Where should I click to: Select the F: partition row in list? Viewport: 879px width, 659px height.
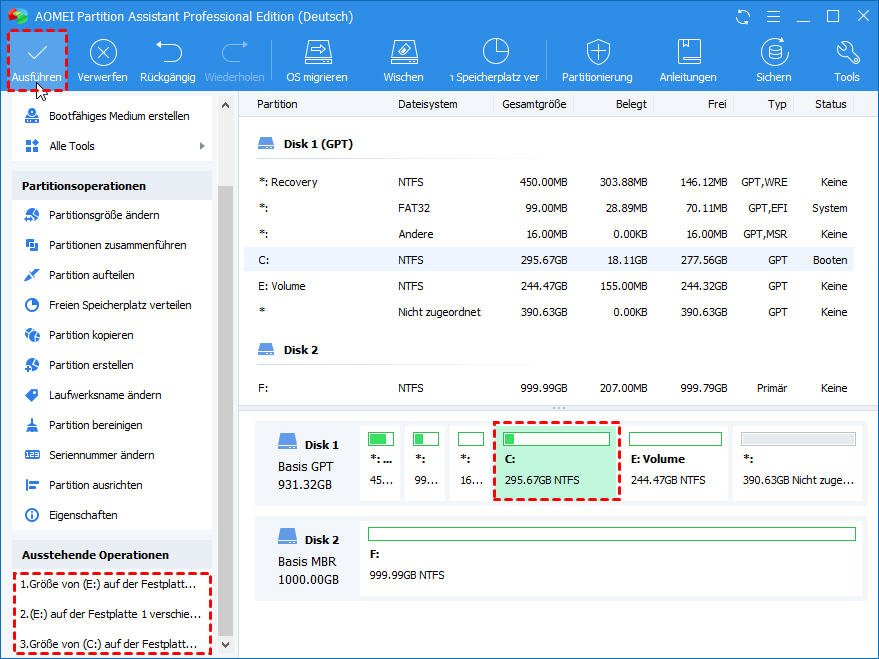(549, 388)
